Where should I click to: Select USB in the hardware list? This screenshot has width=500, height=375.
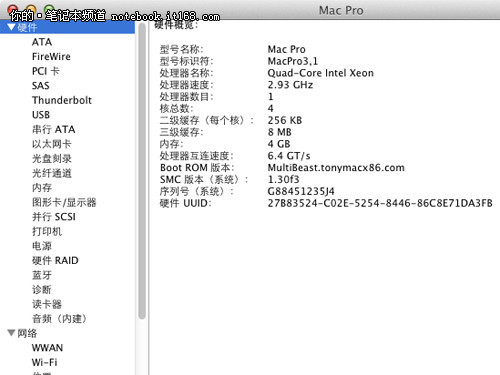(41, 115)
